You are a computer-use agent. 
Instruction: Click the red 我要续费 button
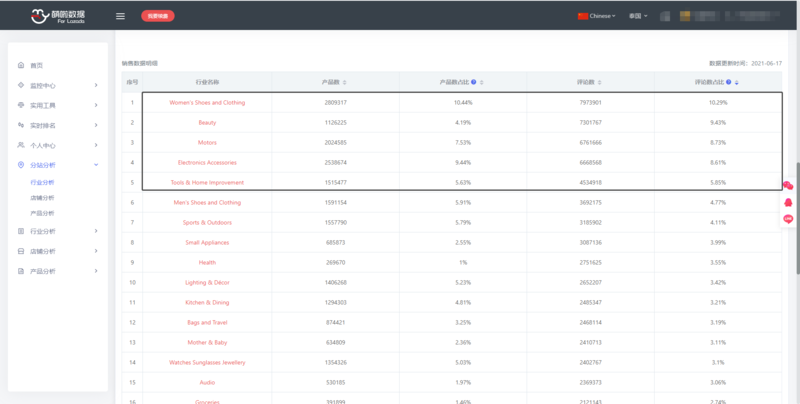[158, 16]
